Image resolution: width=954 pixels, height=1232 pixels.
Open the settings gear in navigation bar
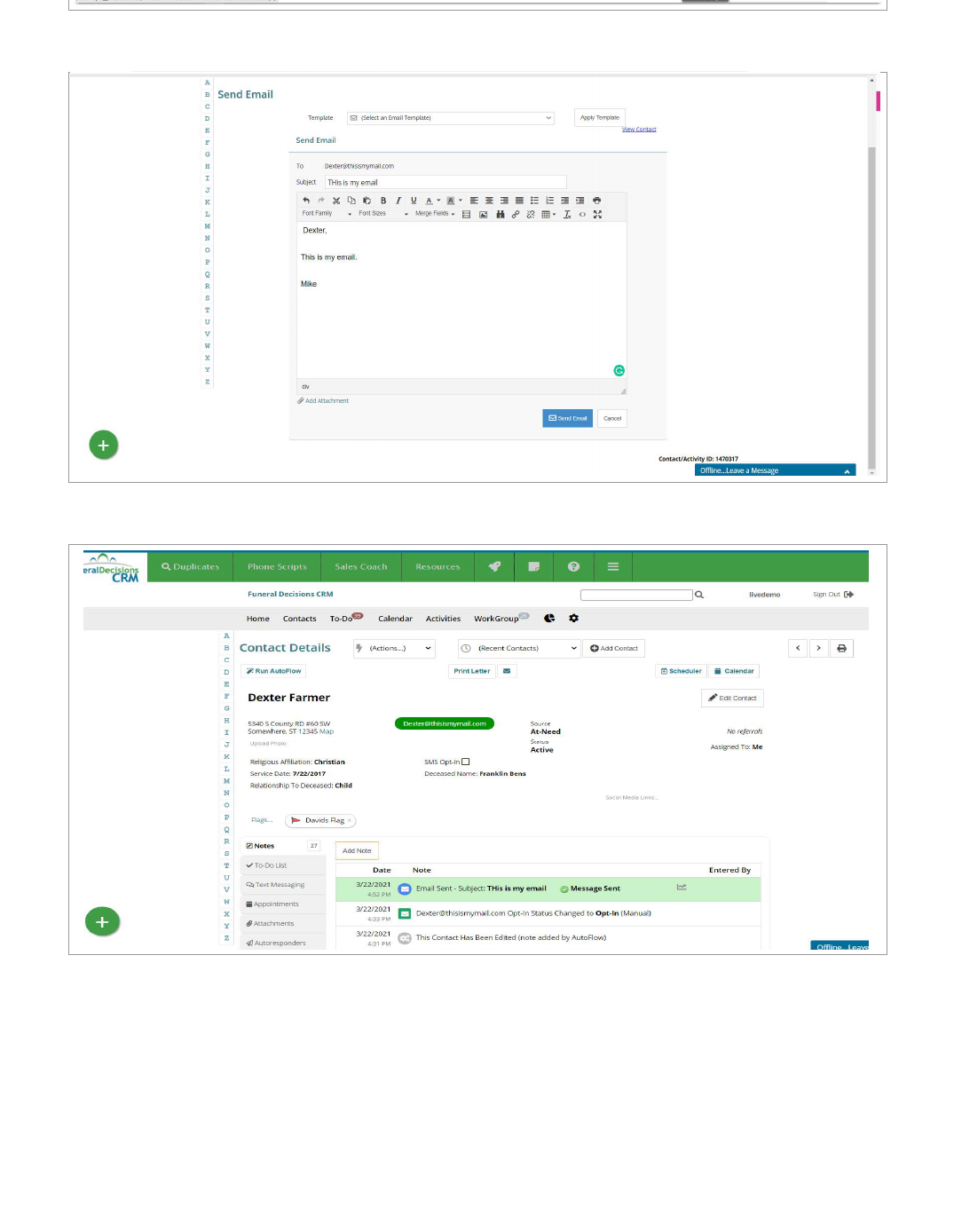(x=573, y=619)
